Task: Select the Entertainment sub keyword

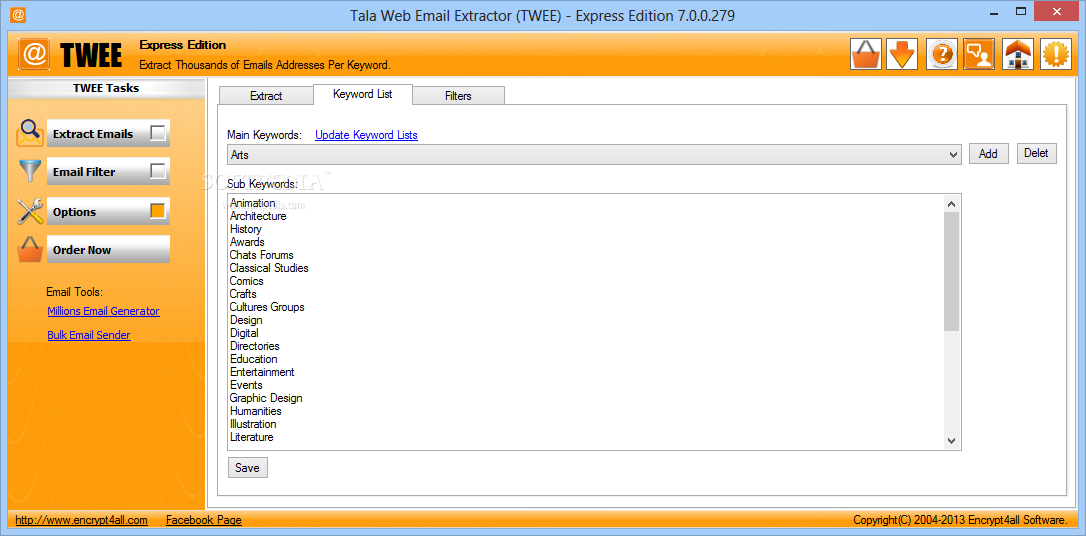Action: [x=262, y=372]
